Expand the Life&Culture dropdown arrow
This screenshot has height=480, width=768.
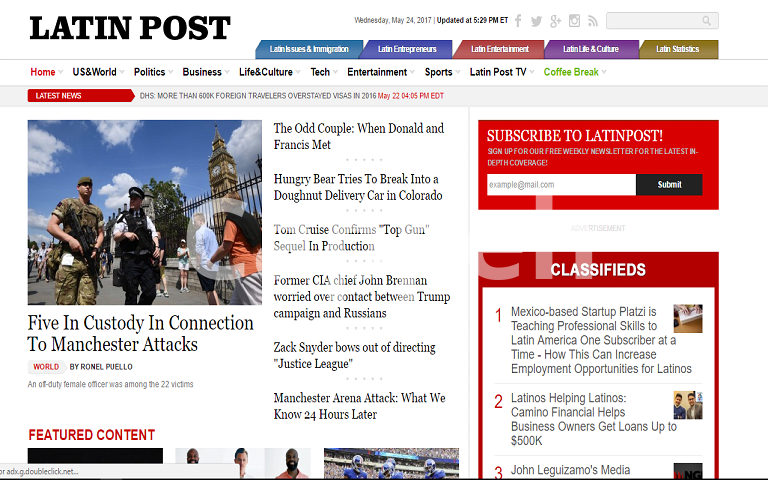[x=299, y=73]
